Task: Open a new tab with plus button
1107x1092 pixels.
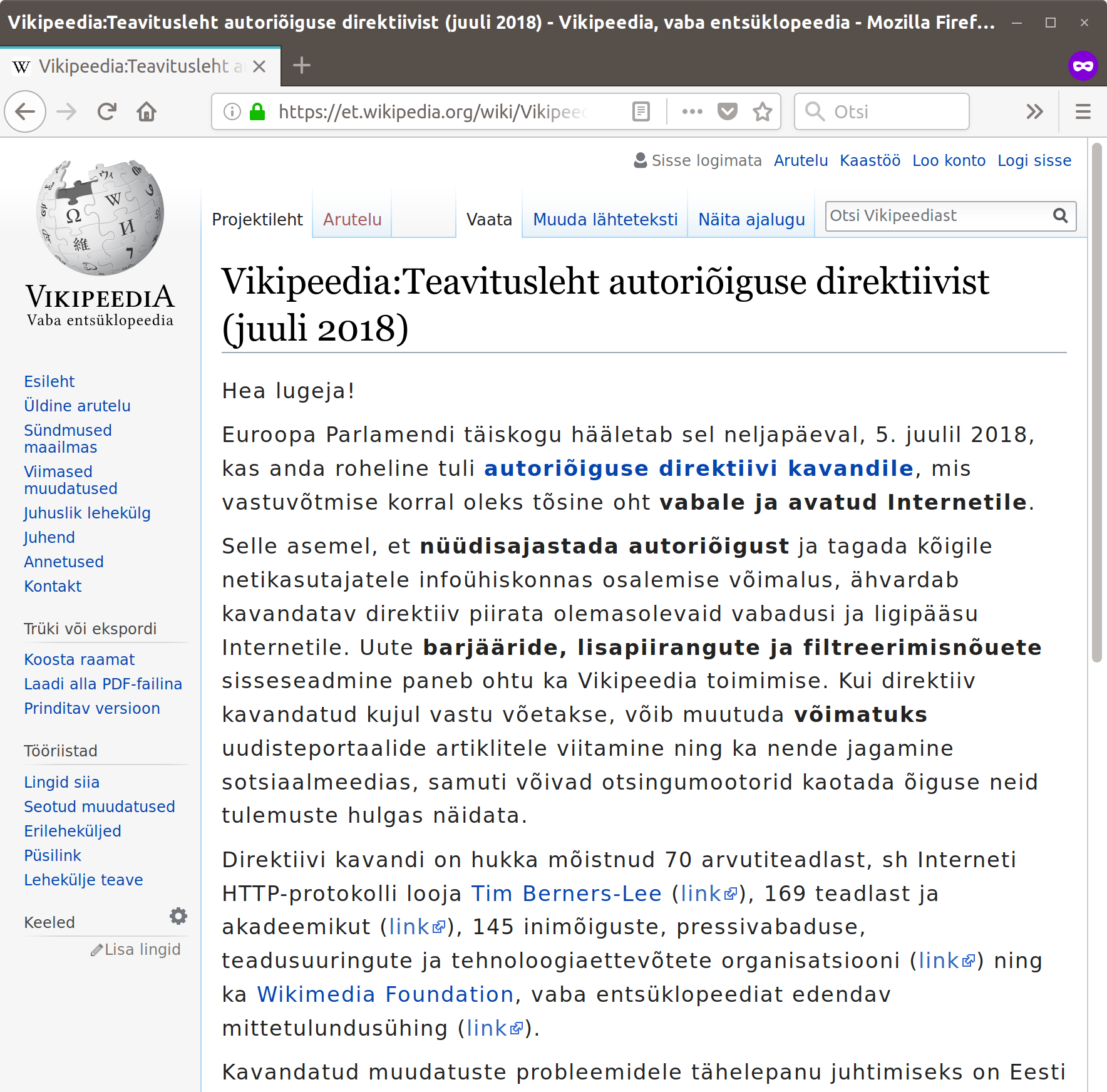Action: coord(302,66)
